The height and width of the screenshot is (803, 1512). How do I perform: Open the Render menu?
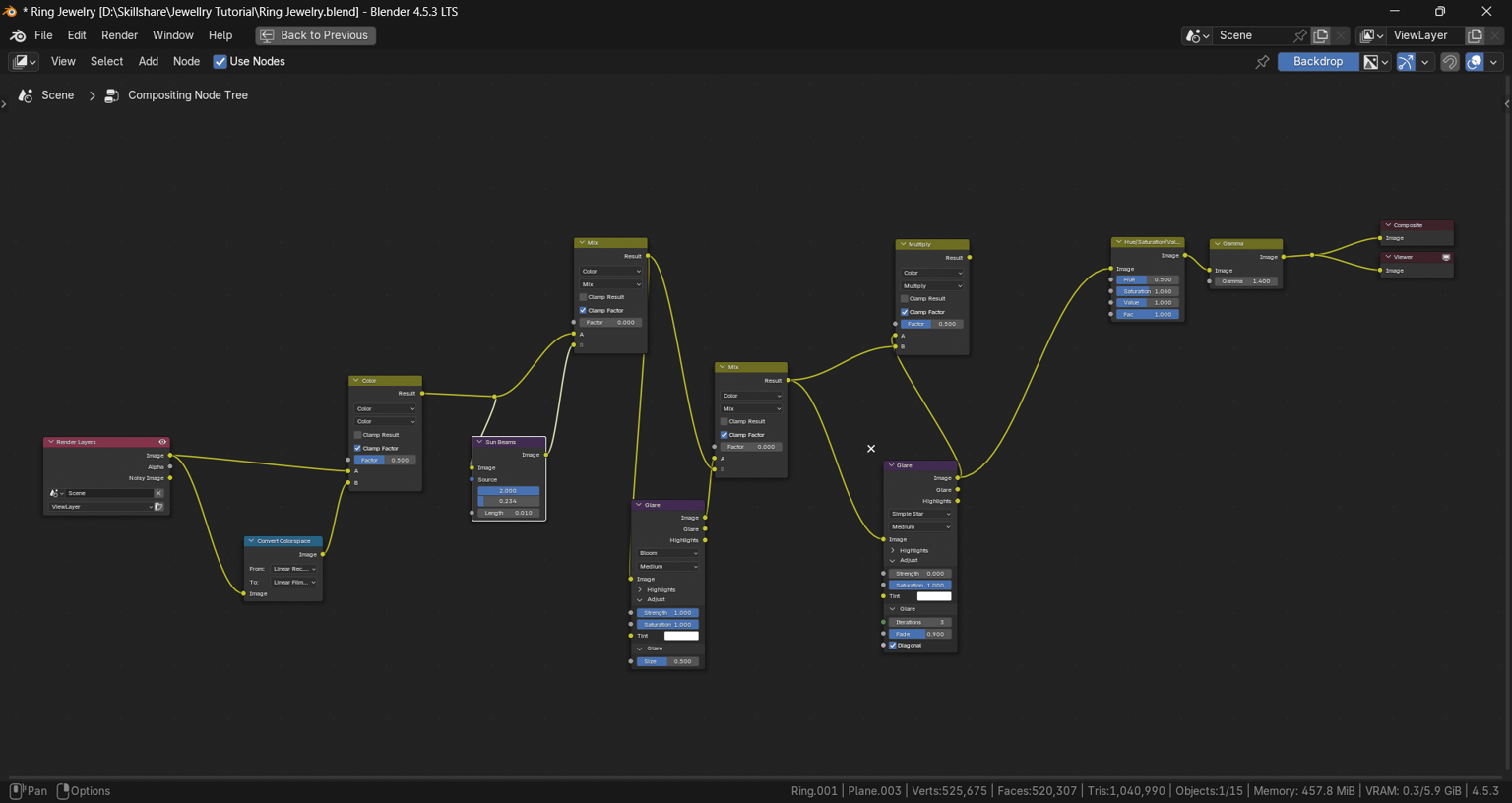pos(119,35)
